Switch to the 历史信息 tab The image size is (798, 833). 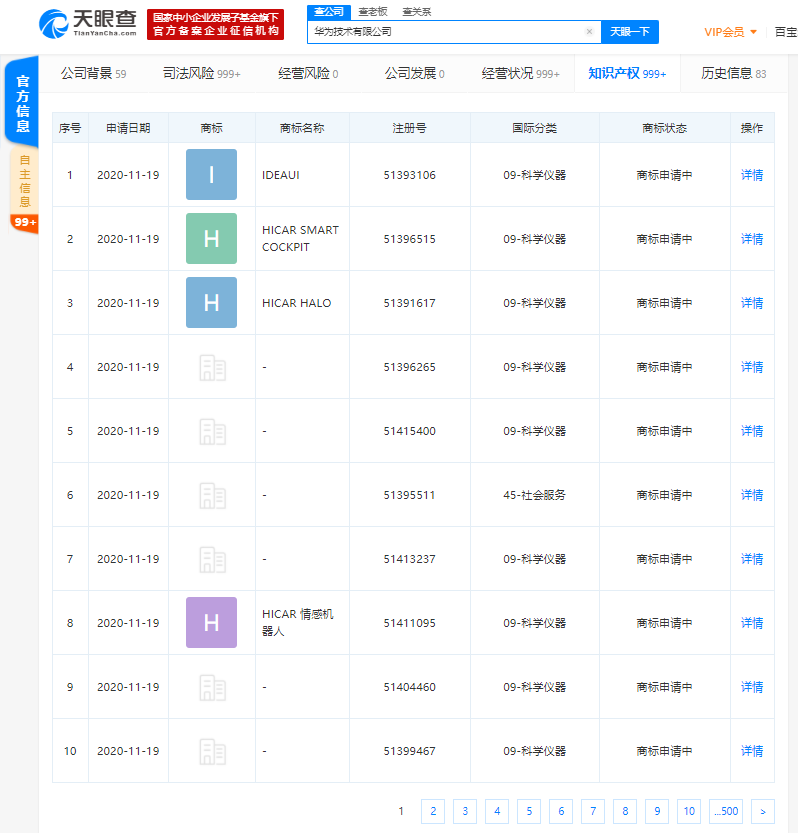(733, 73)
